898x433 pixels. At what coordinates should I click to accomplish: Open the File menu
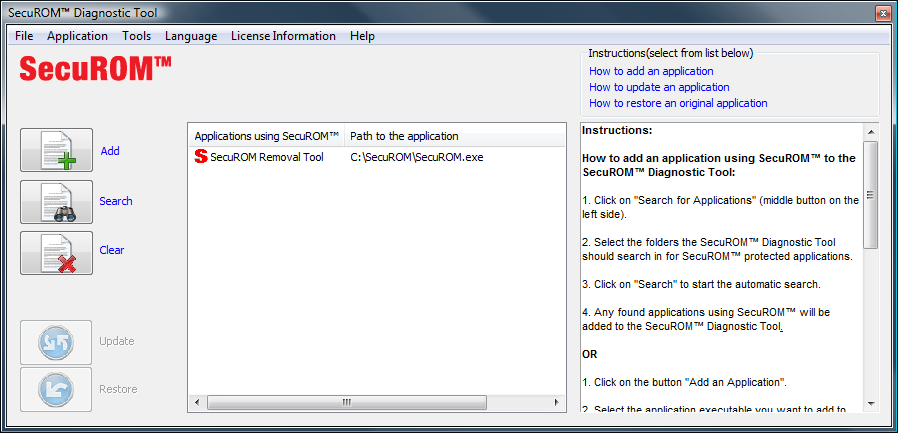[24, 36]
